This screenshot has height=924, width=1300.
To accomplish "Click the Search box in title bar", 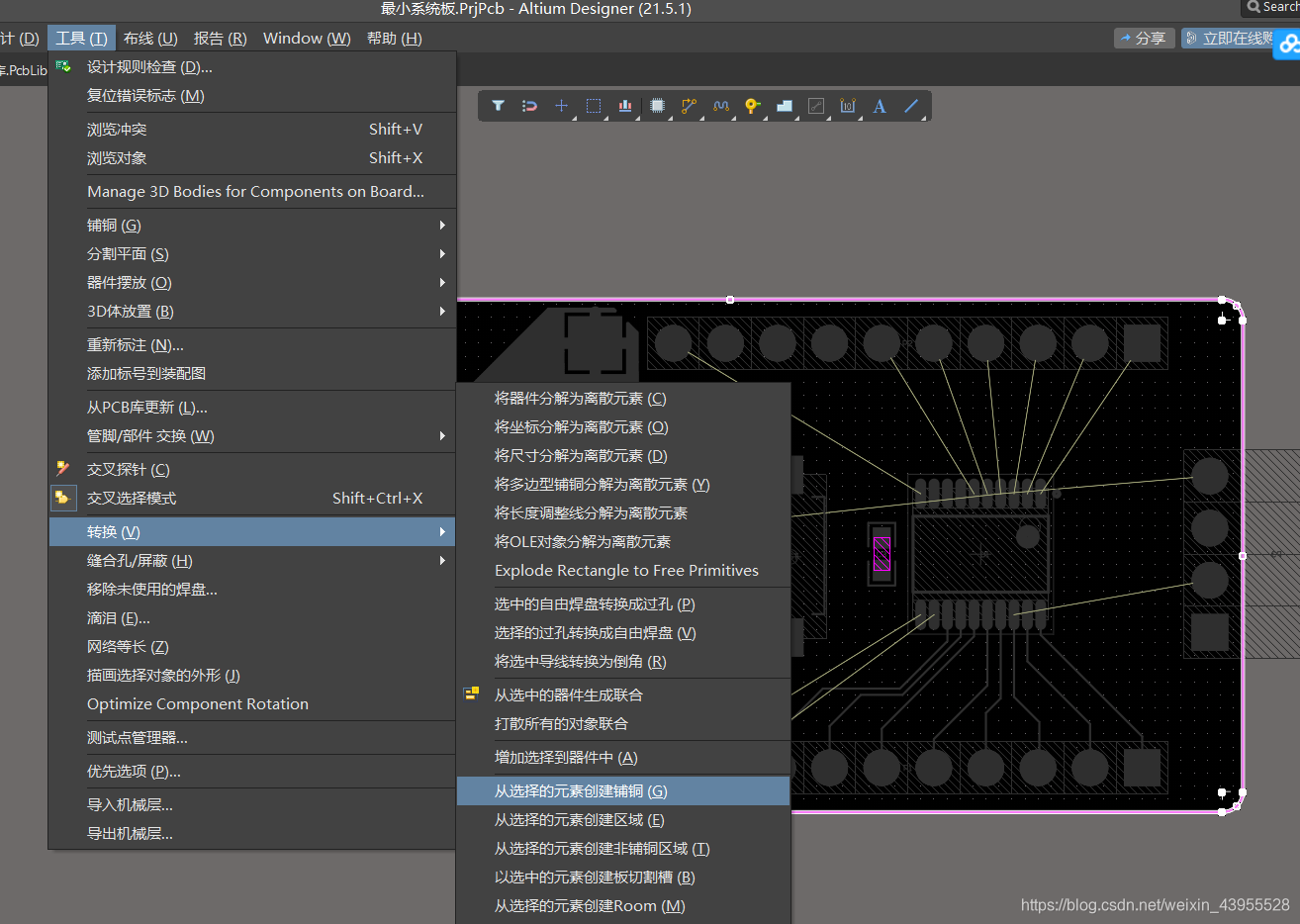I will (x=1271, y=7).
